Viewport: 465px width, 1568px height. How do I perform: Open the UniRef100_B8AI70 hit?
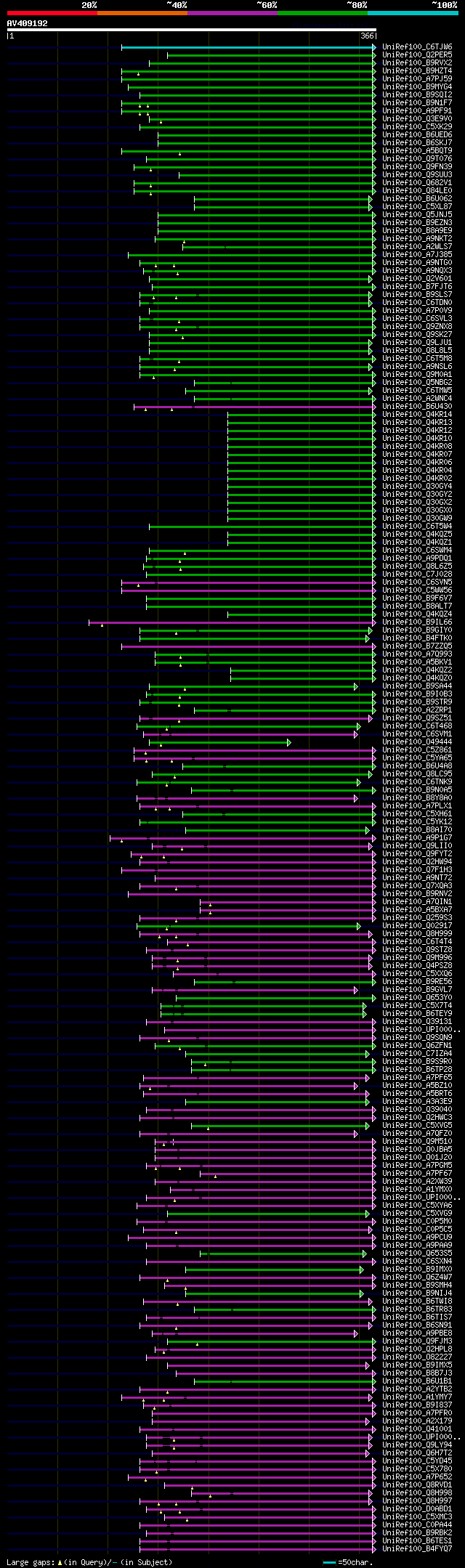point(417,830)
